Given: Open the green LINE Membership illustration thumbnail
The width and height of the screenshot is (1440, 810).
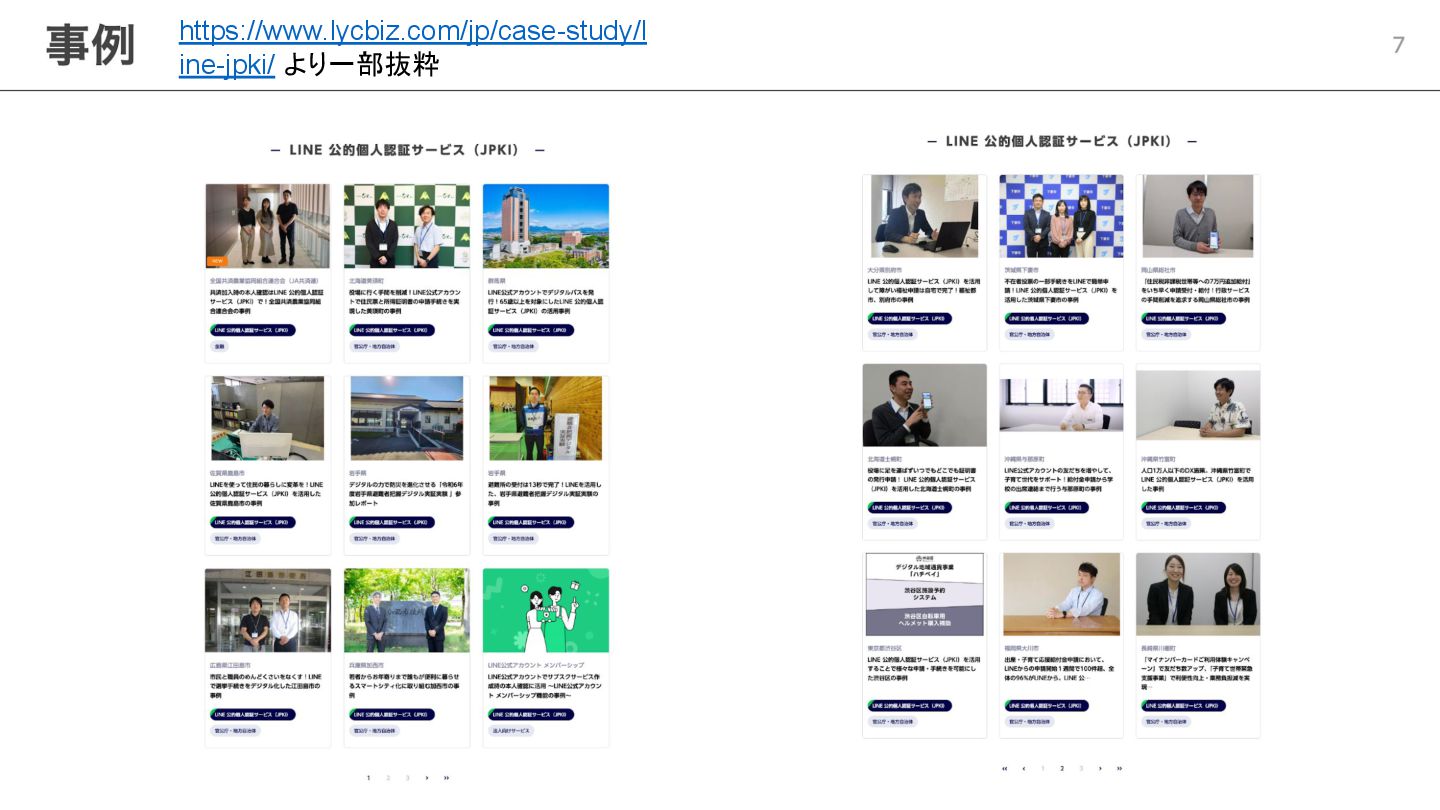Looking at the screenshot, I should tap(545, 611).
